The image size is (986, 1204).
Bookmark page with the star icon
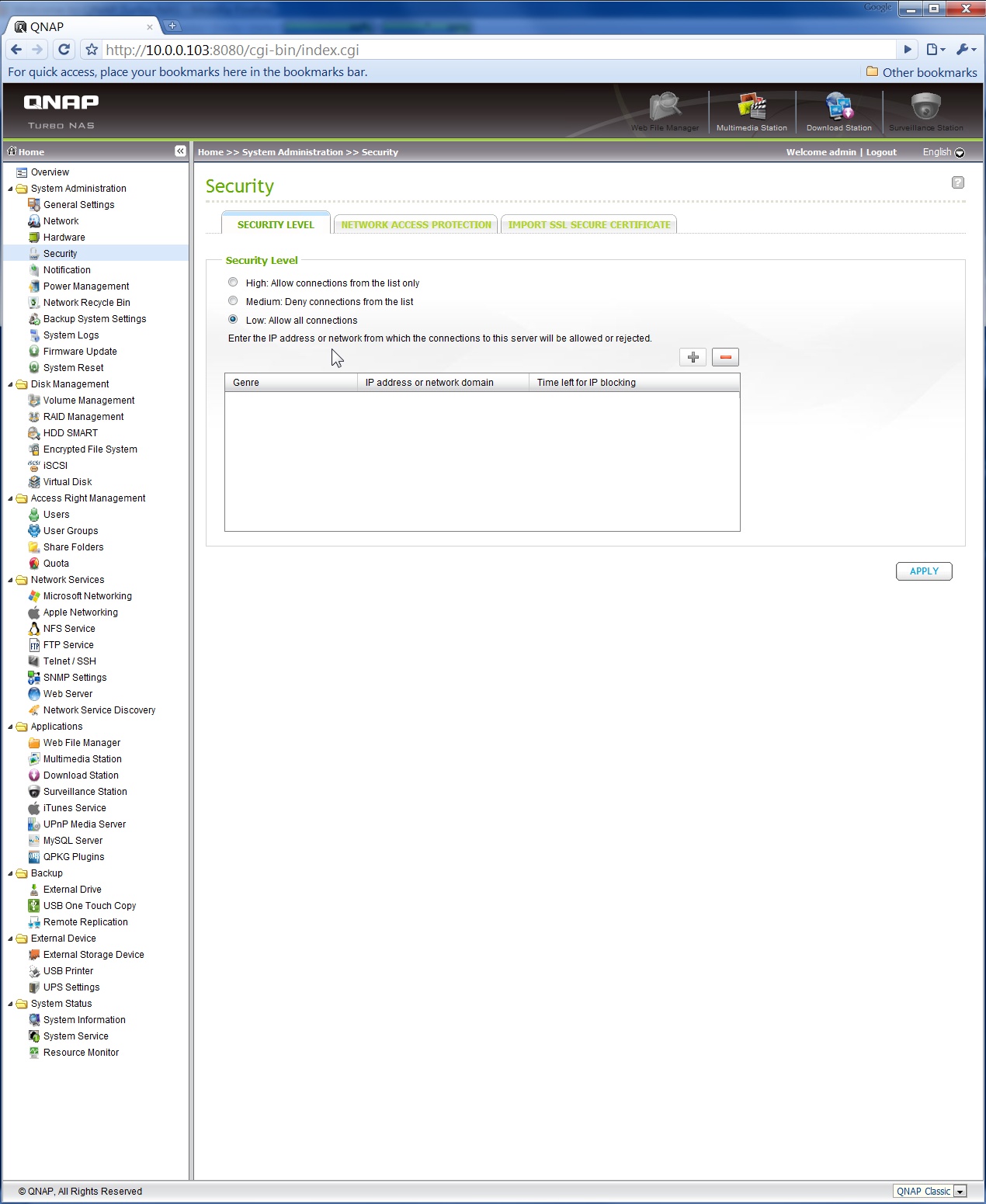(92, 50)
